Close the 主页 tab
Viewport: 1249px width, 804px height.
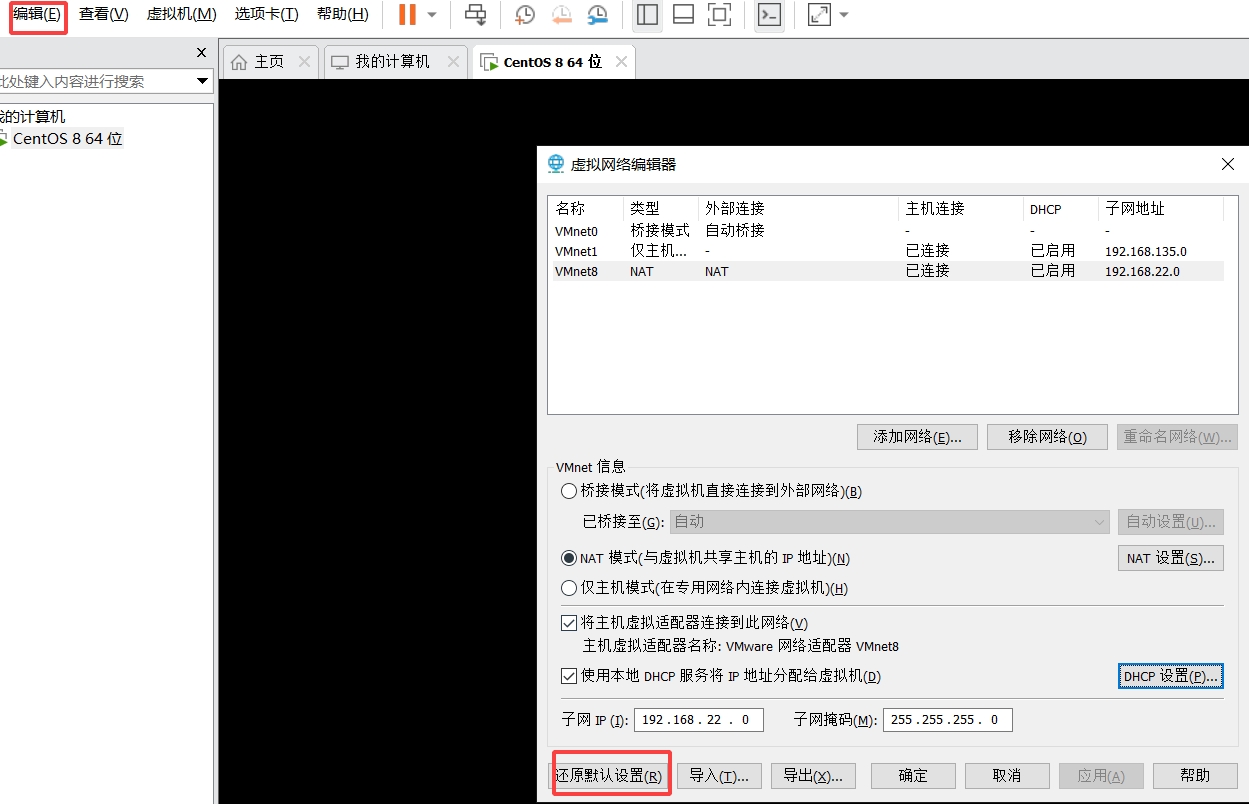pyautogui.click(x=305, y=62)
